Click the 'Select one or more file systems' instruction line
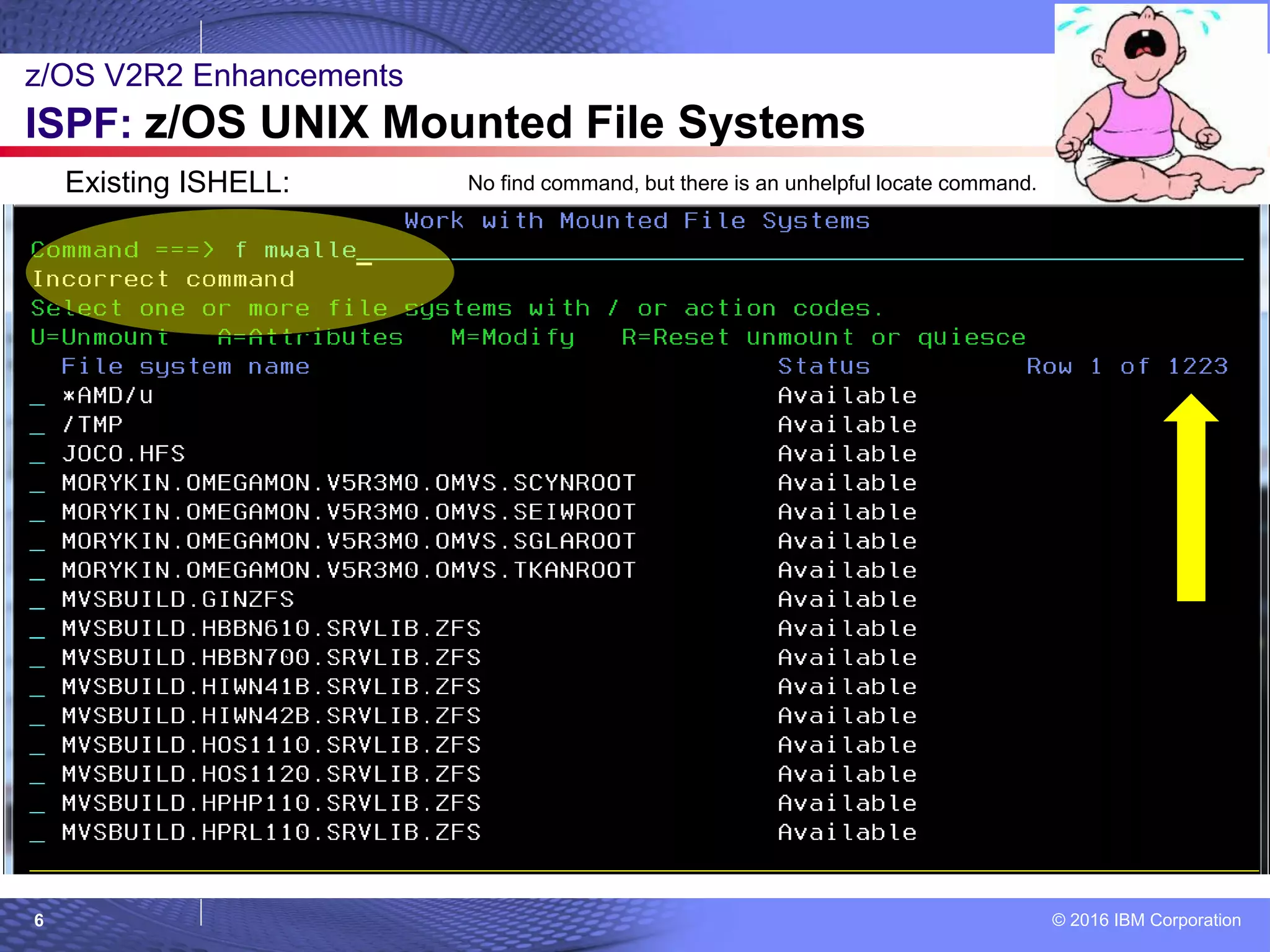This screenshot has height=952, width=1270. point(457,309)
